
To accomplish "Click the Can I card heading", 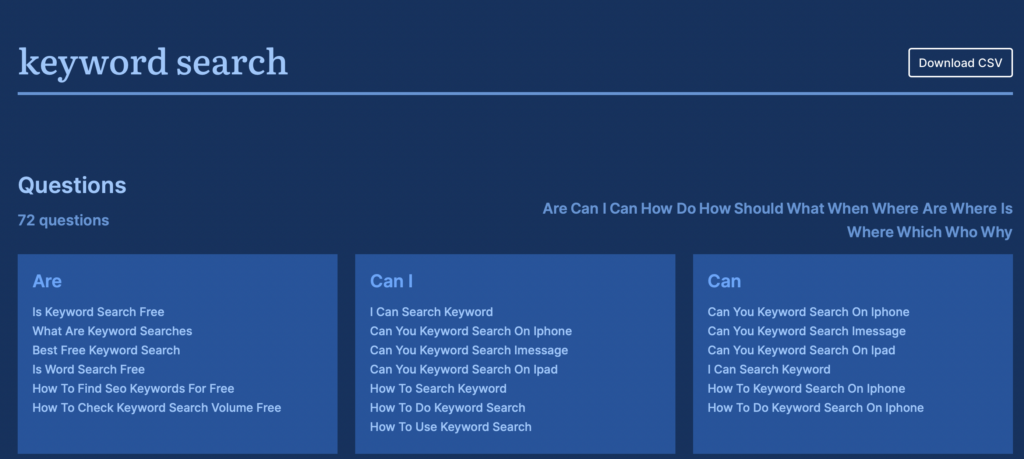I will [391, 281].
